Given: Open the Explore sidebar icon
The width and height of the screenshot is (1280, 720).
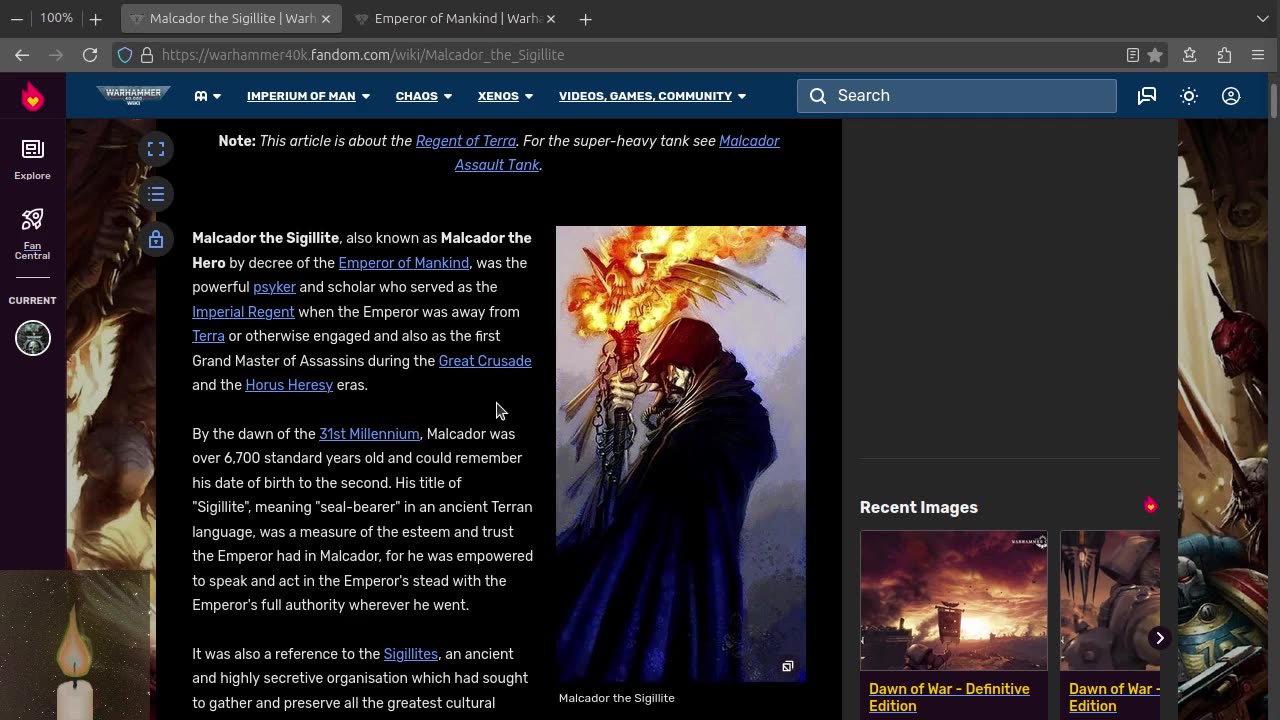Looking at the screenshot, I should click(32, 160).
